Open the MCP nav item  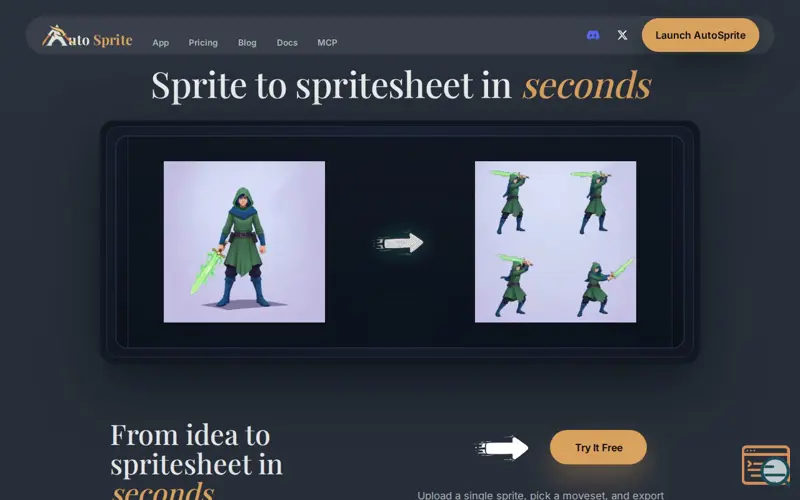tap(327, 43)
